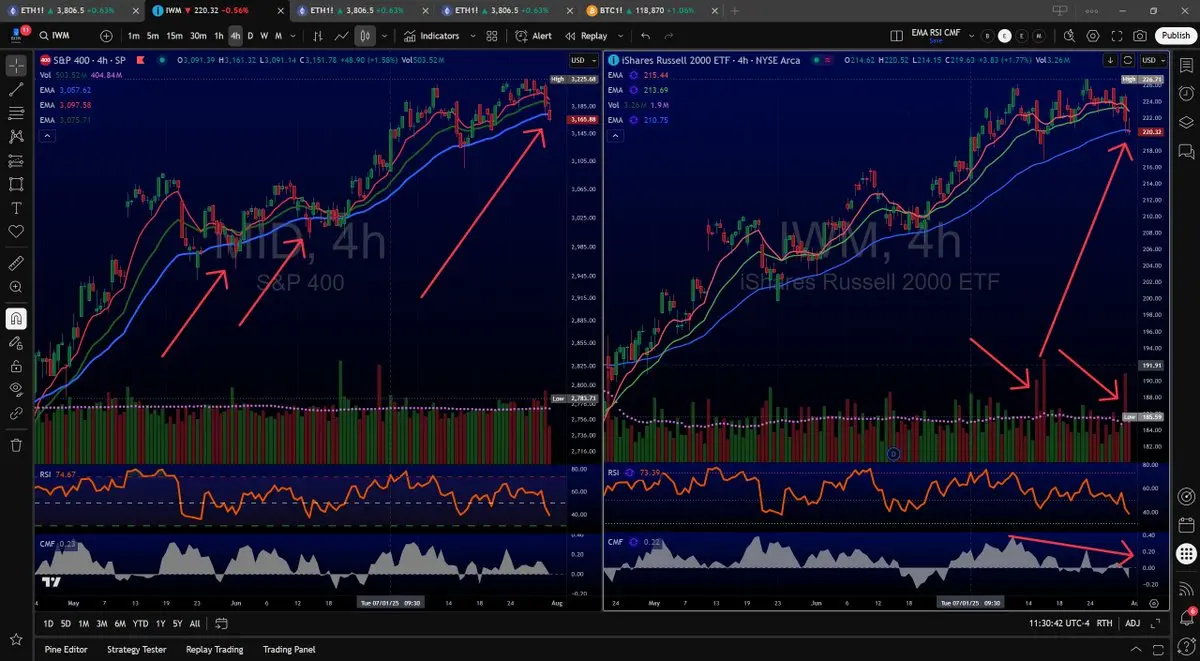This screenshot has height=661, width=1200.
Task: Open indicator templates grid icon
Action: [x=491, y=36]
